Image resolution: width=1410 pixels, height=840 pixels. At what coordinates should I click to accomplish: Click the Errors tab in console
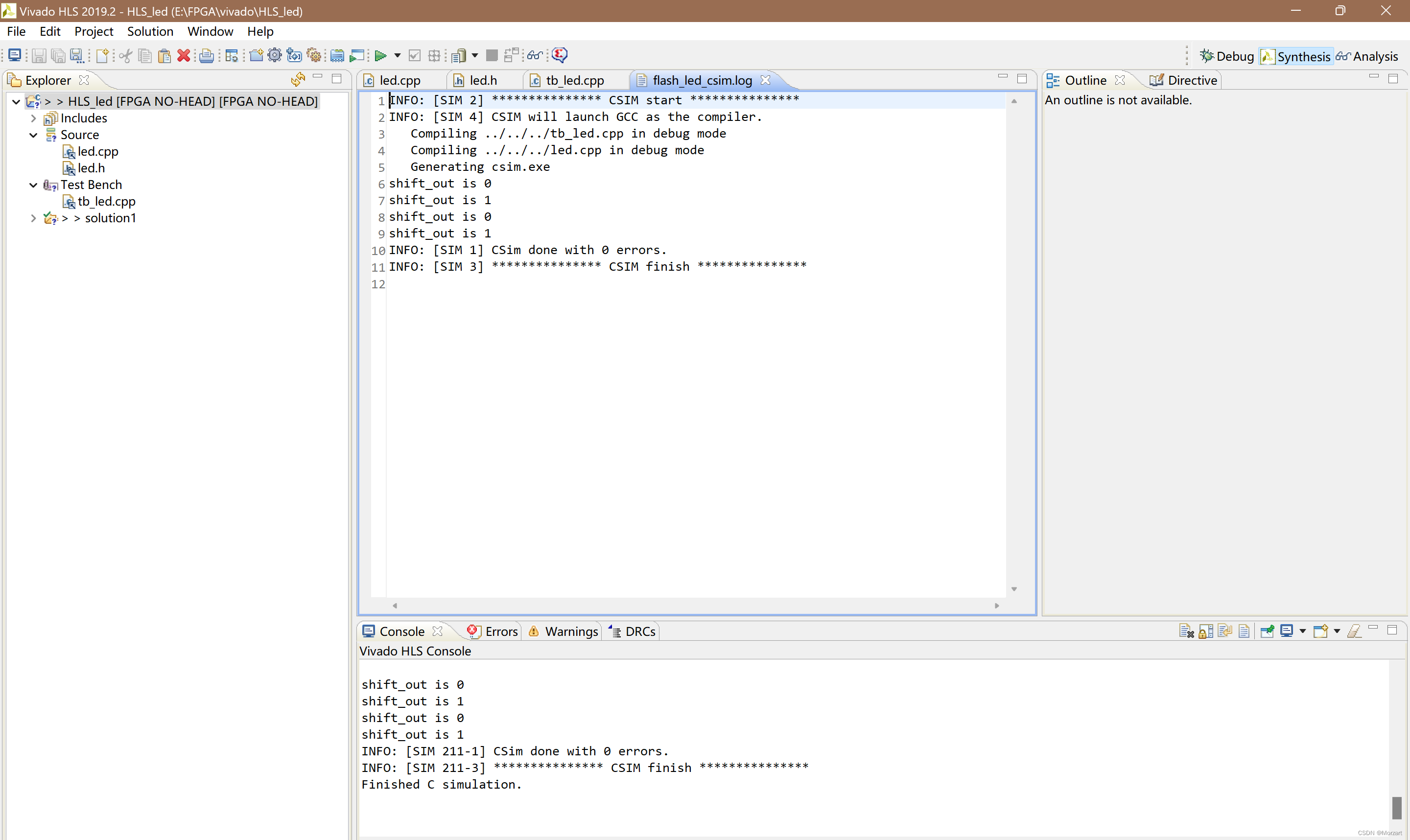(492, 631)
